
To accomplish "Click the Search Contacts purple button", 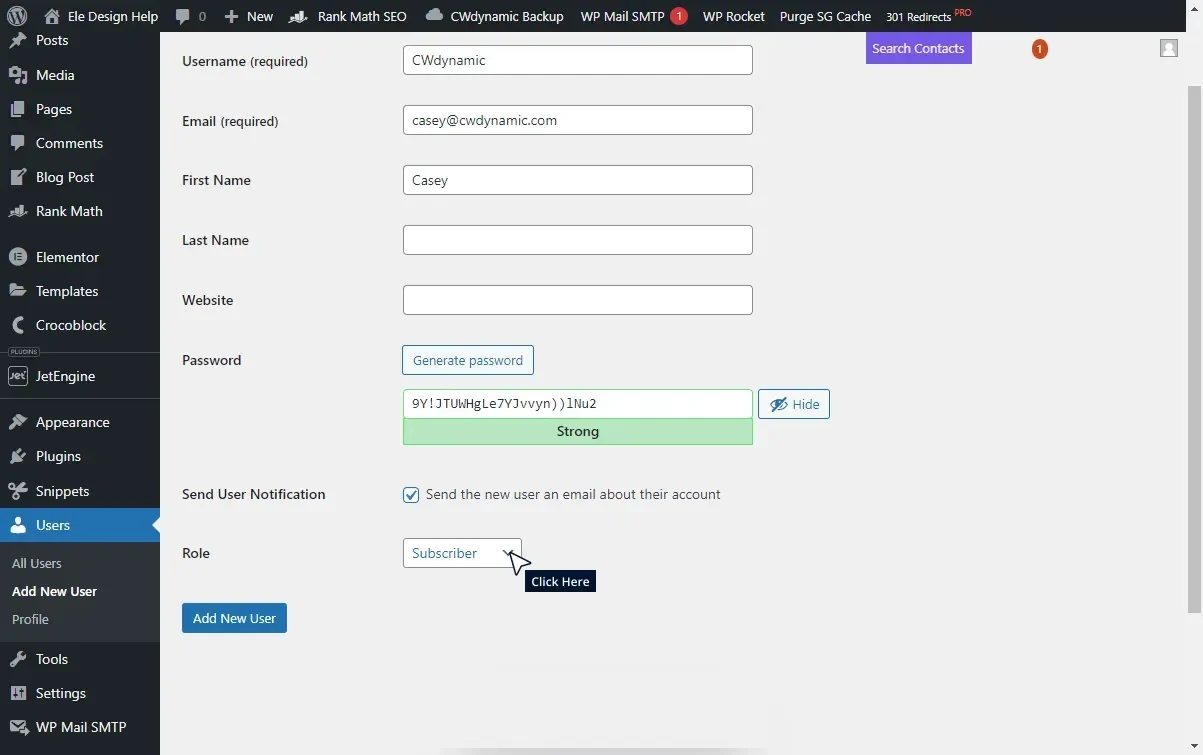I will pos(918,48).
